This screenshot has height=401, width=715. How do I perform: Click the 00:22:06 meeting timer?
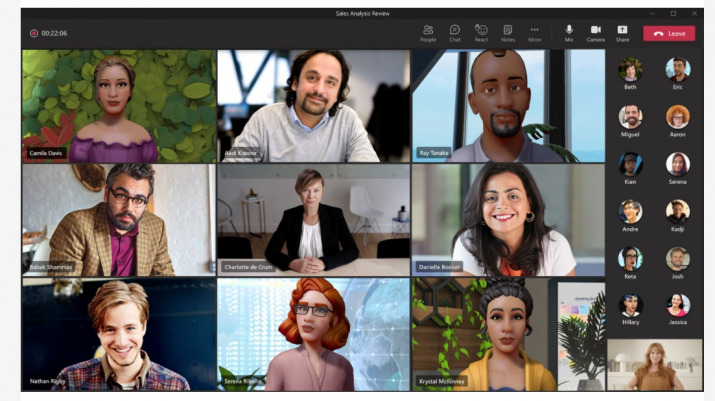coord(55,33)
